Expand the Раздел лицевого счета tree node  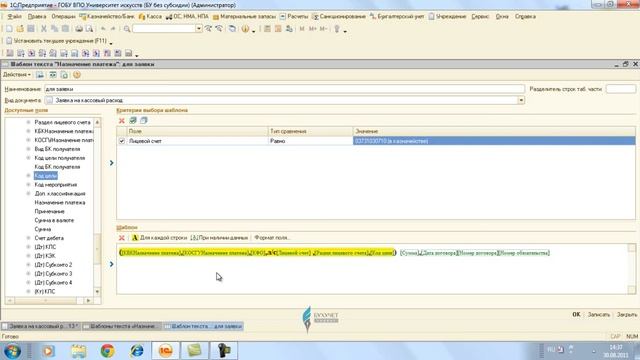(29, 122)
